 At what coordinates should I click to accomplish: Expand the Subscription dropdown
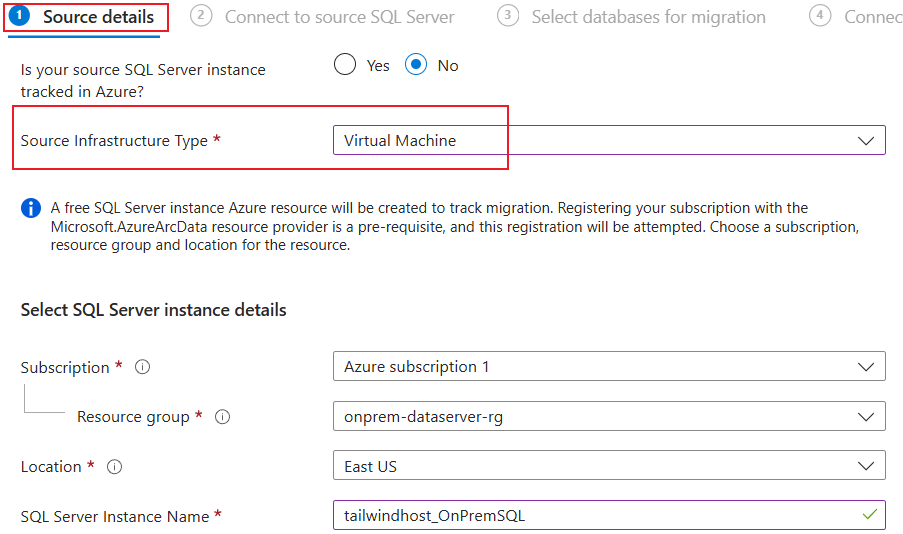point(608,367)
